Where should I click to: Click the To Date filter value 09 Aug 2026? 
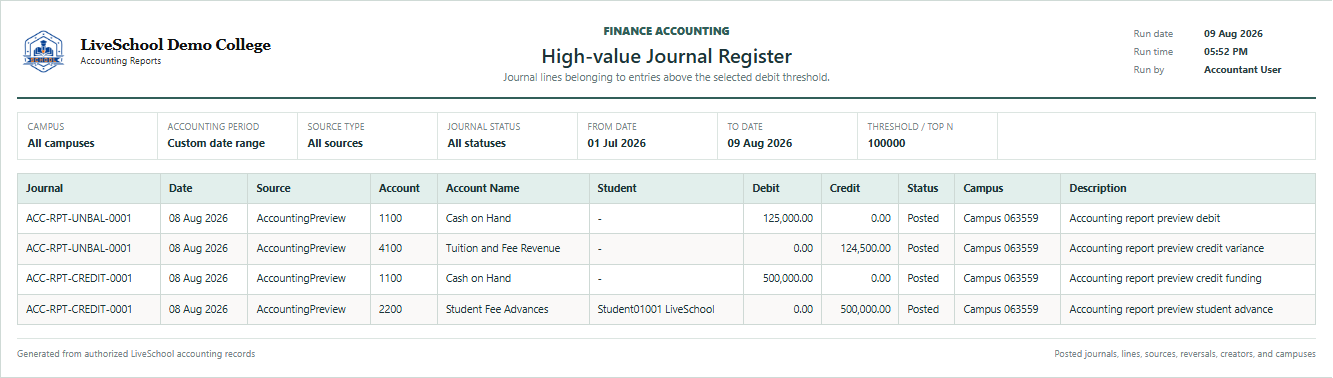[x=760, y=143]
